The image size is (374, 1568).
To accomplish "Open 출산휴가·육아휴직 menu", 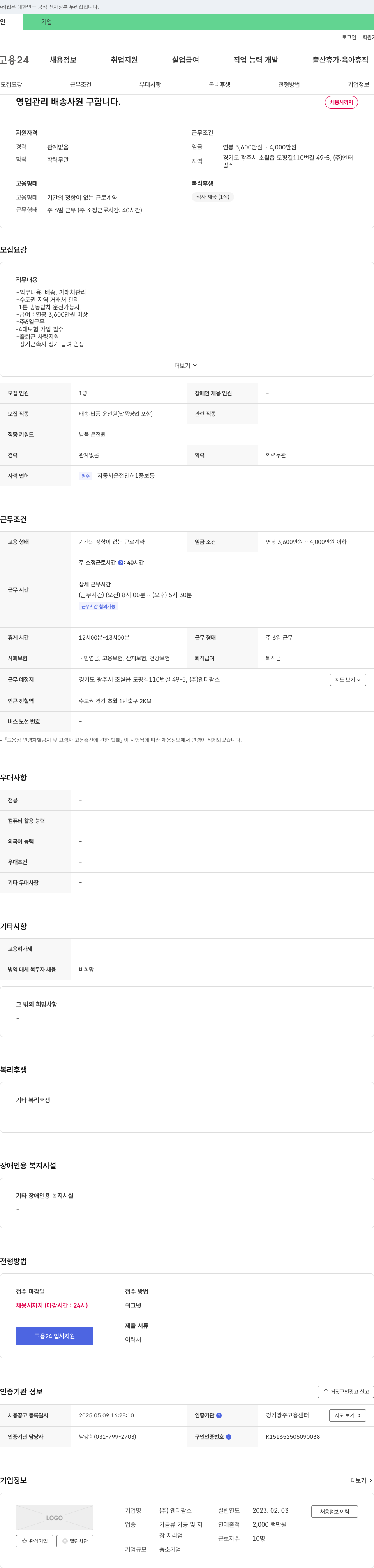I will [340, 60].
